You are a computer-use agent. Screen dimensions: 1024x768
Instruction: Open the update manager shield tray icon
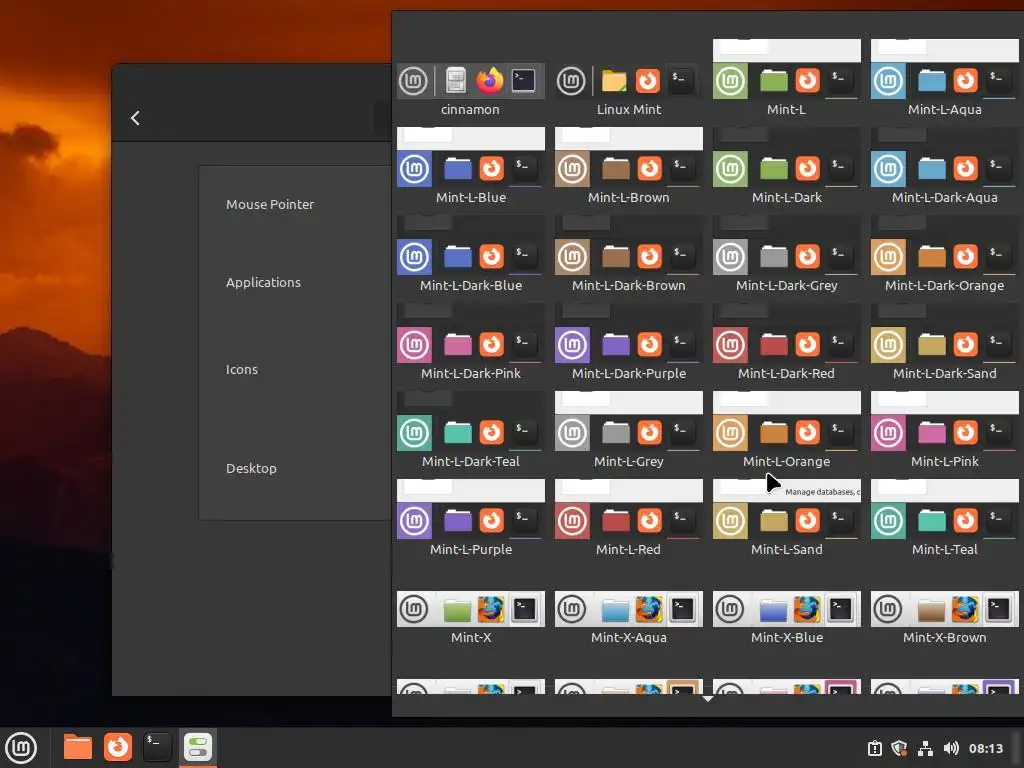(899, 748)
